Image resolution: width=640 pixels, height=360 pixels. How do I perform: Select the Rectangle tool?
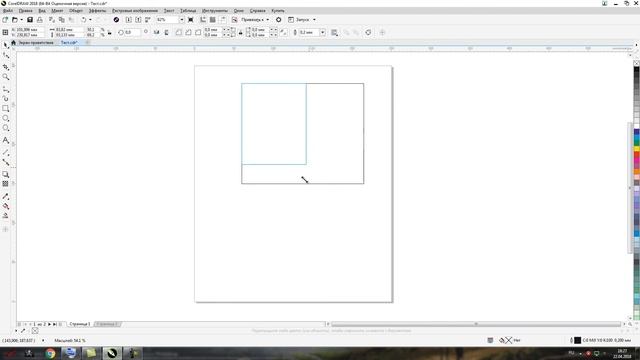[6, 109]
